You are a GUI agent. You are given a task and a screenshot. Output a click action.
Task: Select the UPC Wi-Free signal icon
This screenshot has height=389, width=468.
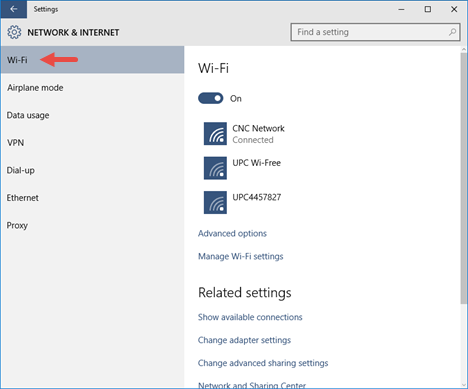pos(215,168)
